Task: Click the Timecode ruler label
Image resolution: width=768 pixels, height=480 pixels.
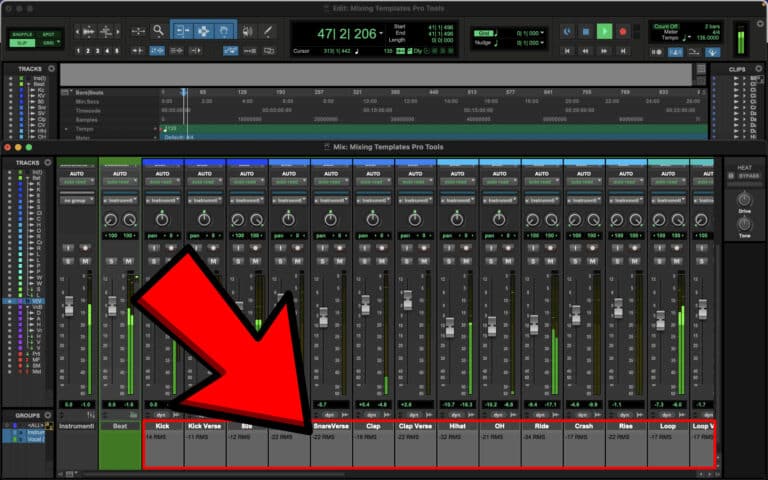Action: point(88,111)
